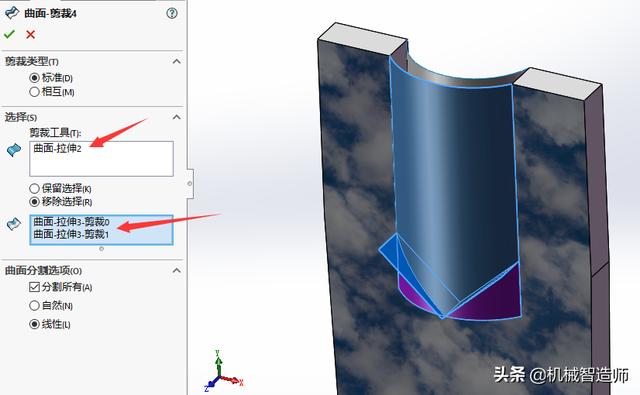Collapse the 选择(S) section
Viewport: 640px width, 395px height.
177,117
